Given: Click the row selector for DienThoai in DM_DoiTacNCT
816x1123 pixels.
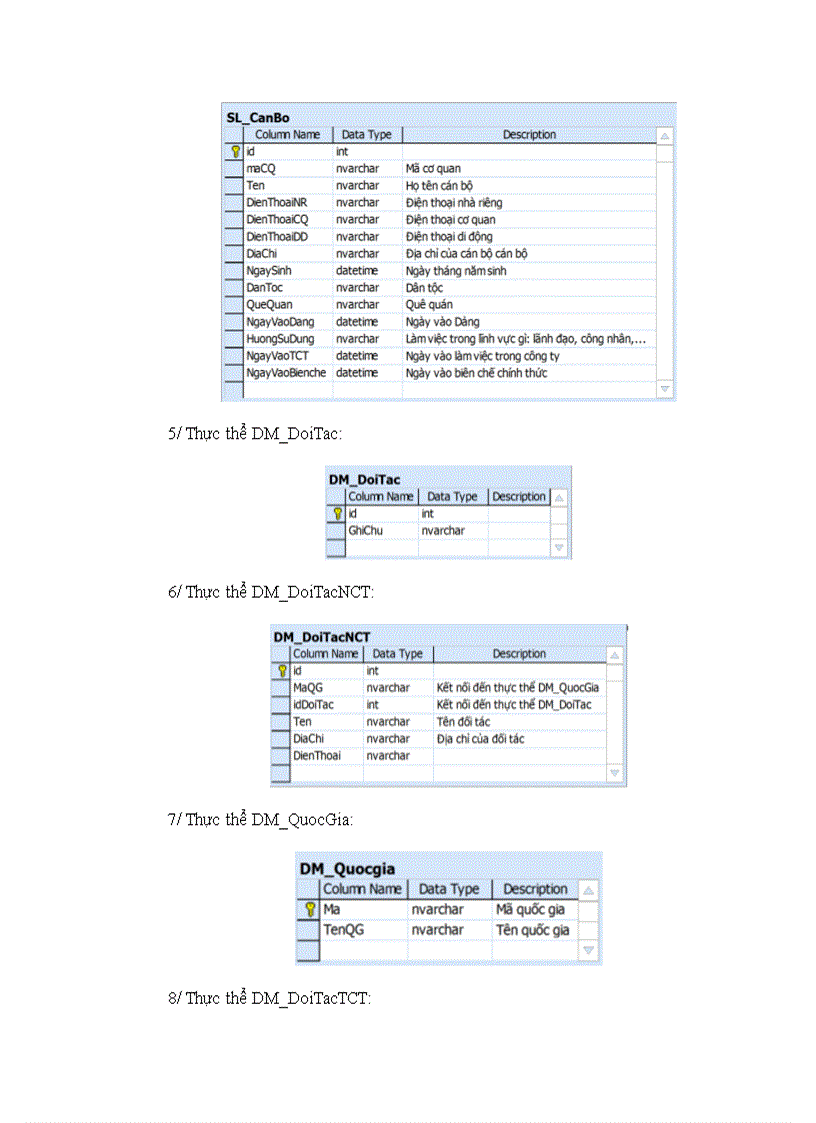Looking at the screenshot, I should coord(283,755).
